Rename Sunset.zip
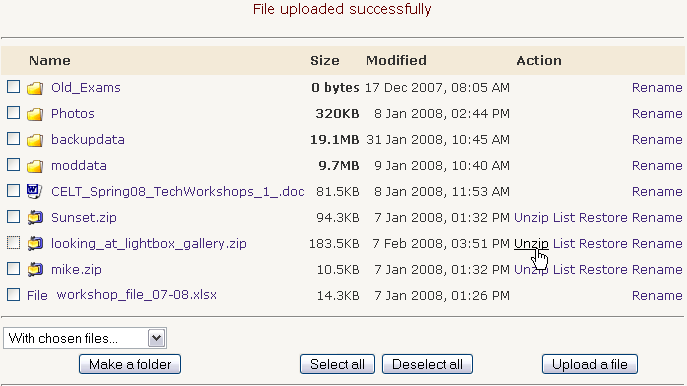The image size is (687, 386). 657,217
